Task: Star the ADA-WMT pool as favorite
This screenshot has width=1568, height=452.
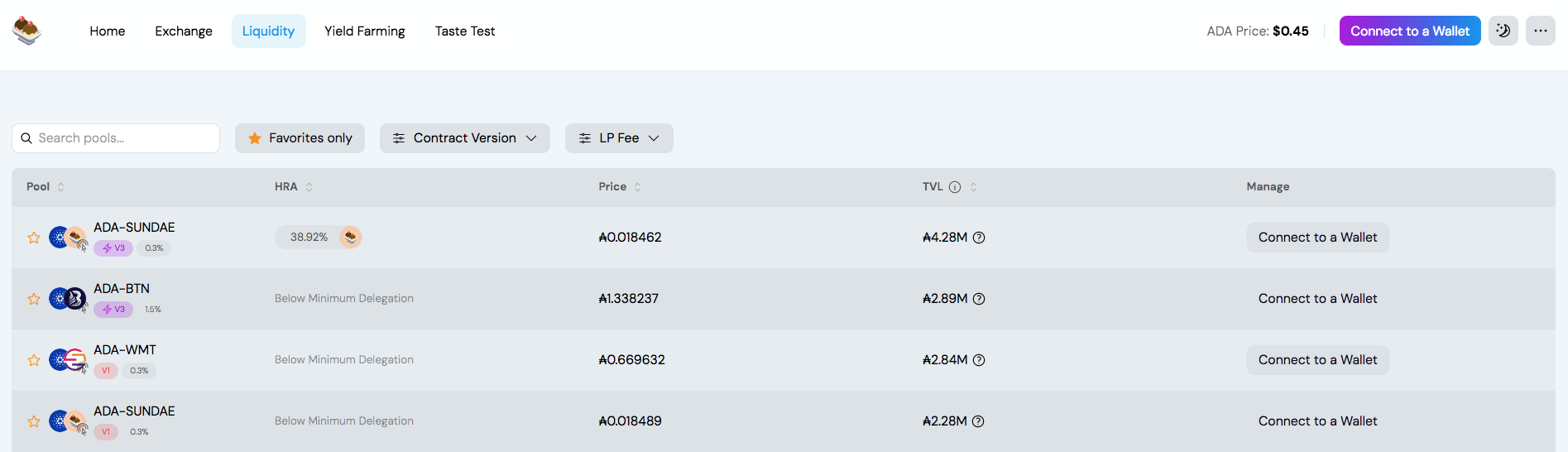Action: tap(34, 360)
